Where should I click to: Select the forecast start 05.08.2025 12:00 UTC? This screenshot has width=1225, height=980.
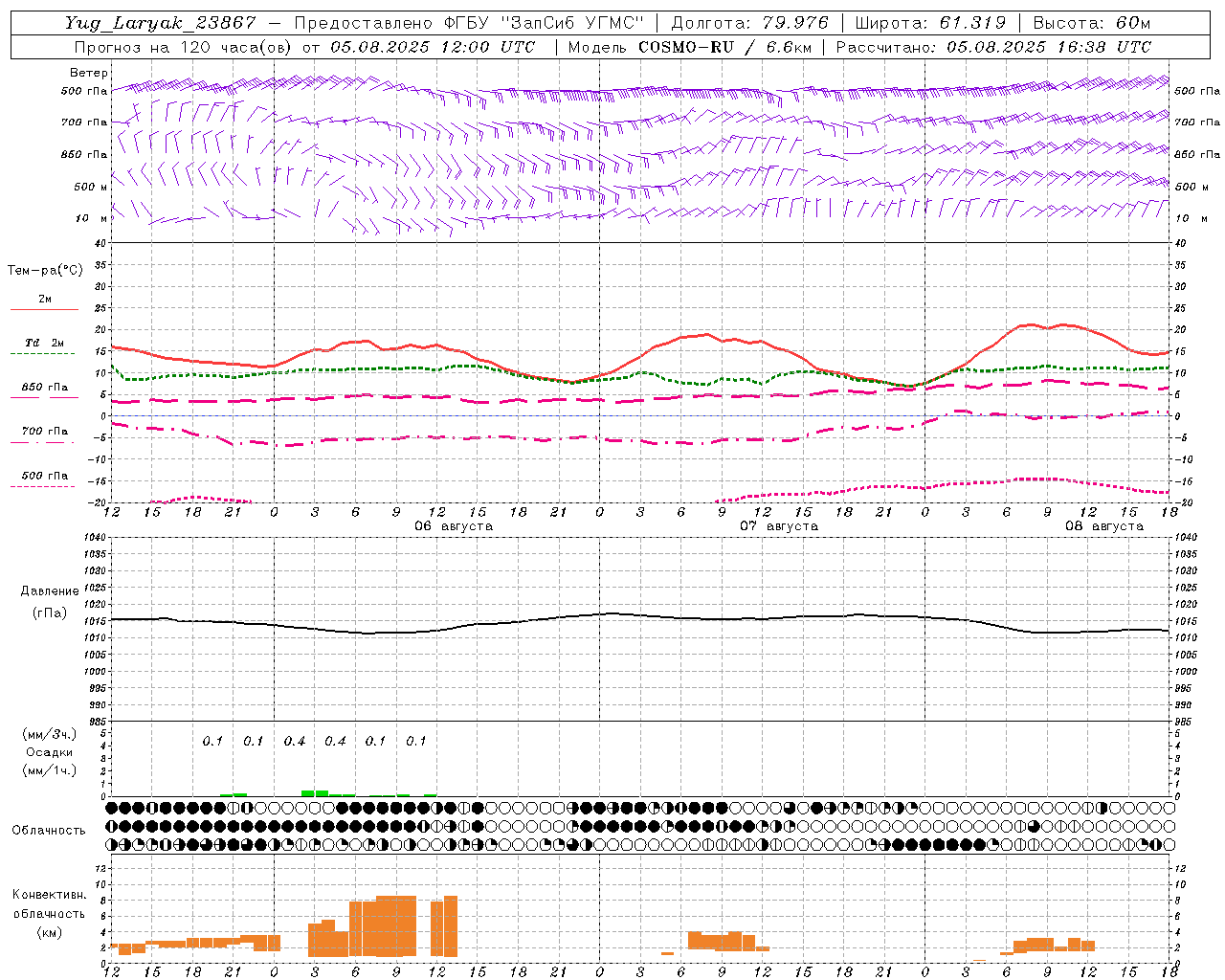[x=433, y=47]
